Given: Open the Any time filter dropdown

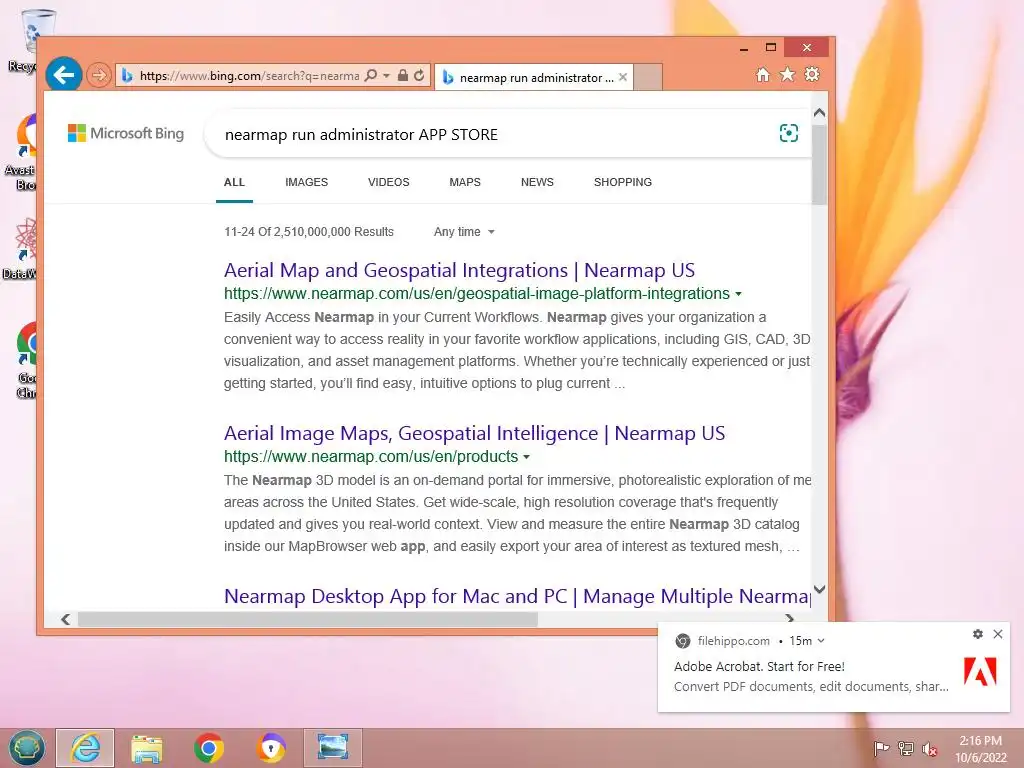Looking at the screenshot, I should pyautogui.click(x=464, y=232).
